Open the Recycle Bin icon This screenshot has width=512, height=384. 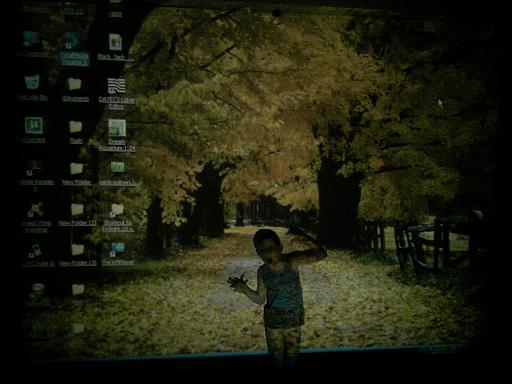click(32, 82)
